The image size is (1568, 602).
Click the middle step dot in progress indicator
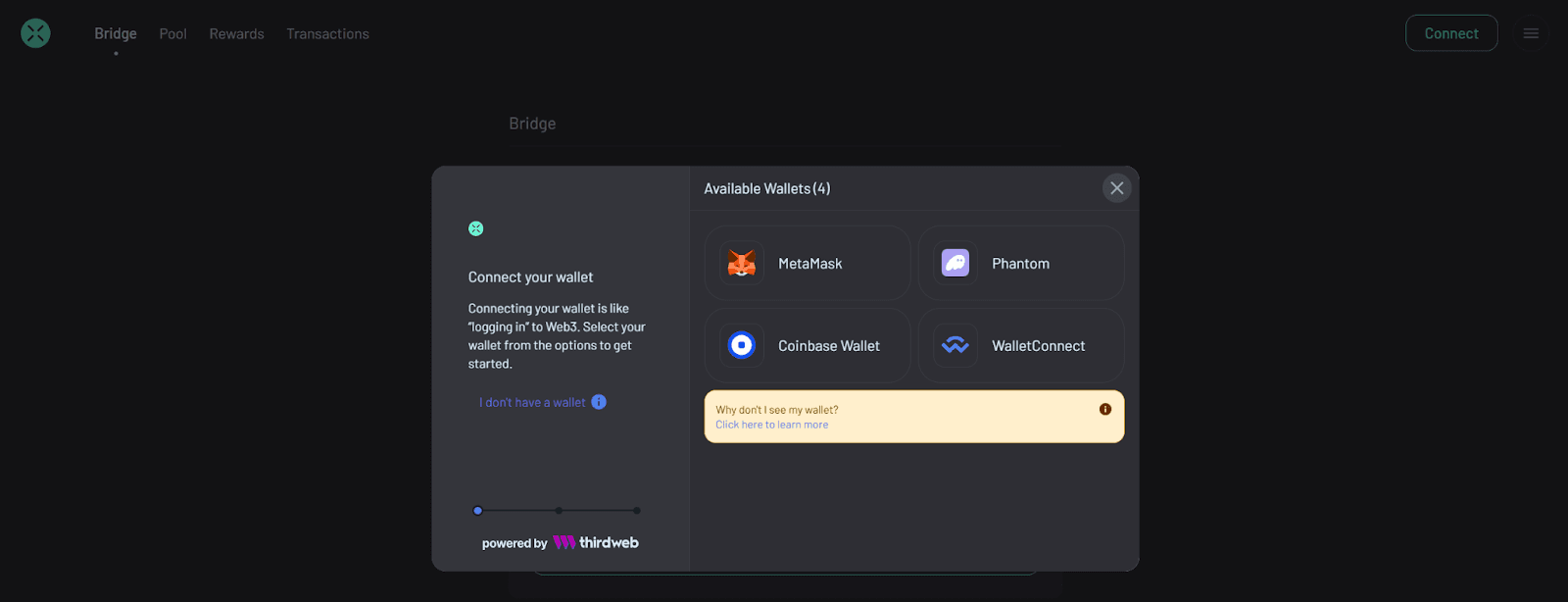pyautogui.click(x=559, y=511)
